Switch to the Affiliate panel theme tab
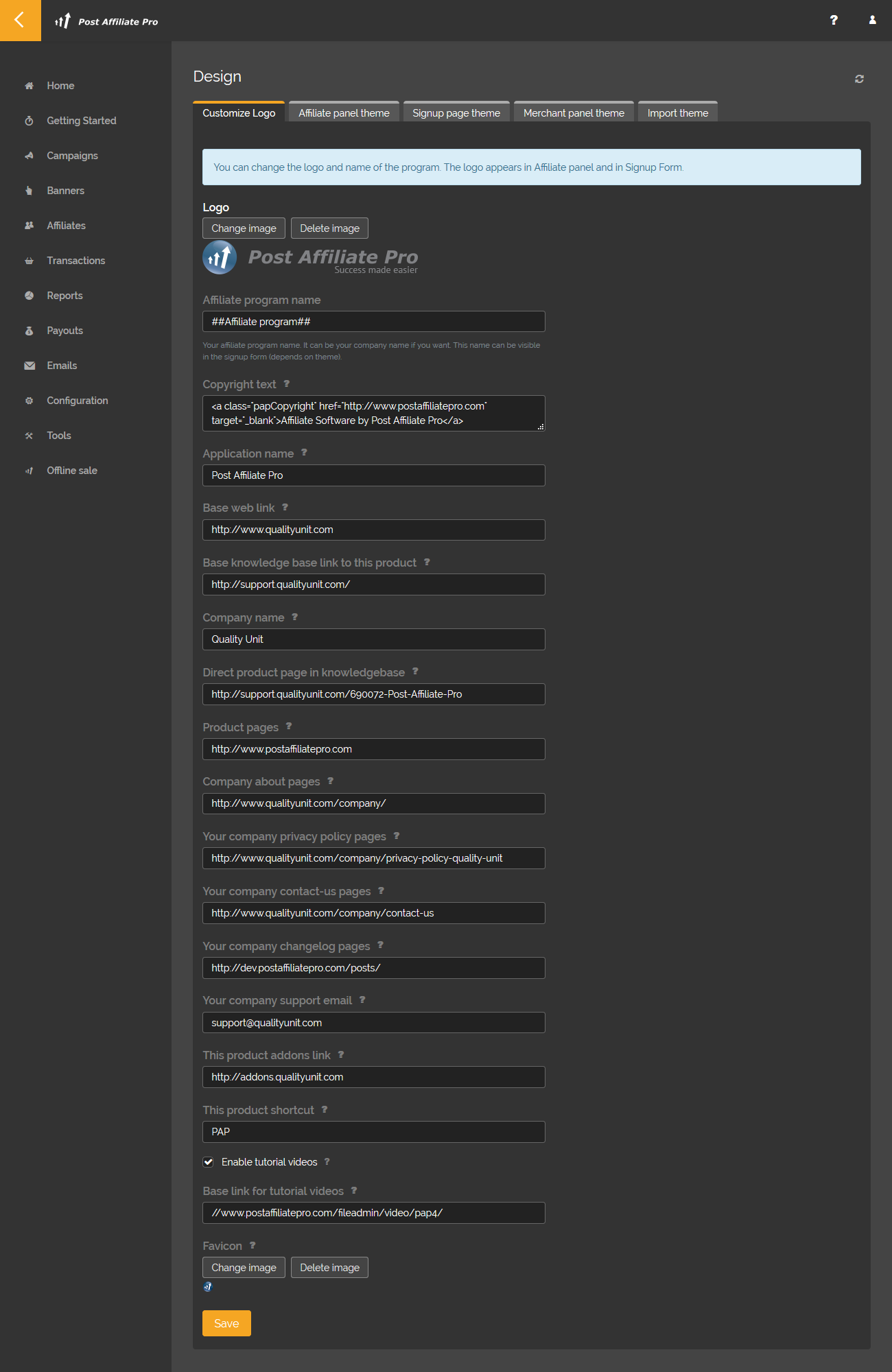The image size is (892, 1372). pos(344,113)
